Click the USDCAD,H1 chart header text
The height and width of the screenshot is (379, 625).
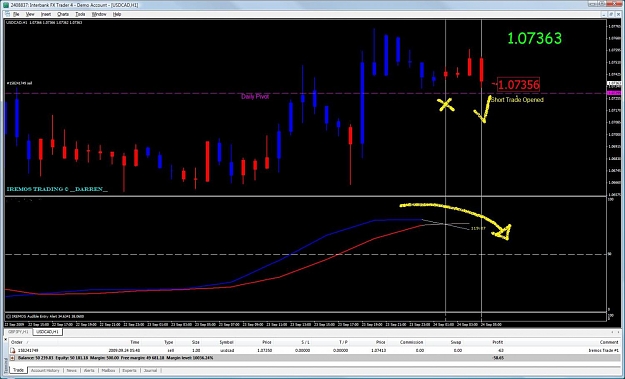[44, 22]
